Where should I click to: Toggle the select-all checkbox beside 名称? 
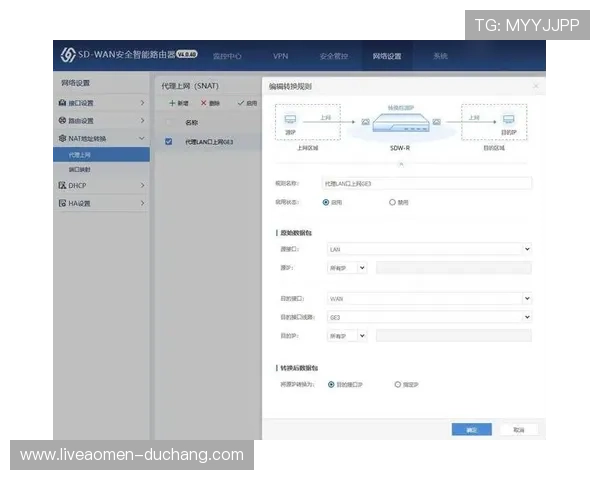click(x=168, y=122)
